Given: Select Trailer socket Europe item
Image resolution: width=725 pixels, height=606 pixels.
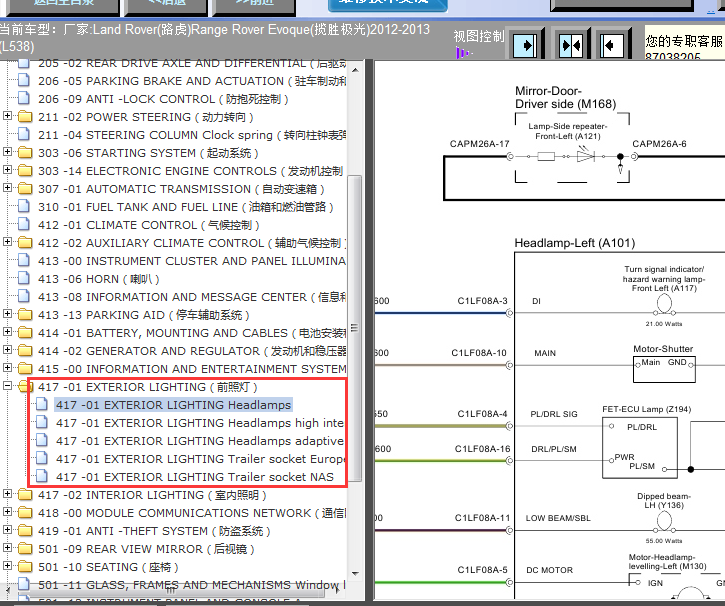Looking at the screenshot, I should pos(200,459).
